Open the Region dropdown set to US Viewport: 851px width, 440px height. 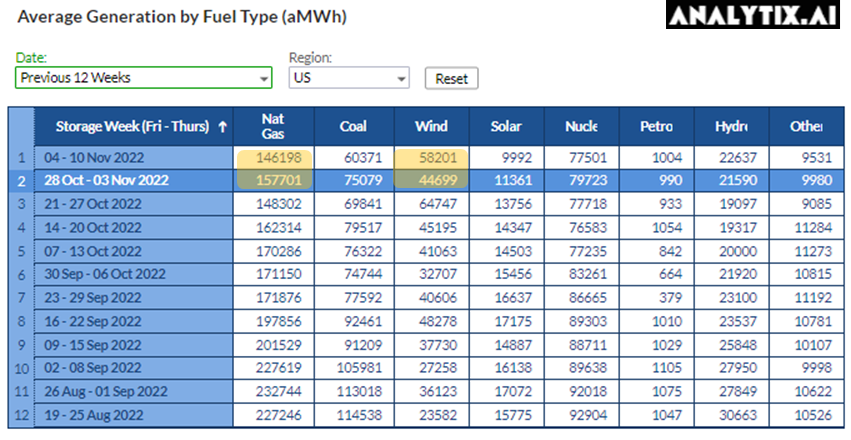pyautogui.click(x=349, y=78)
